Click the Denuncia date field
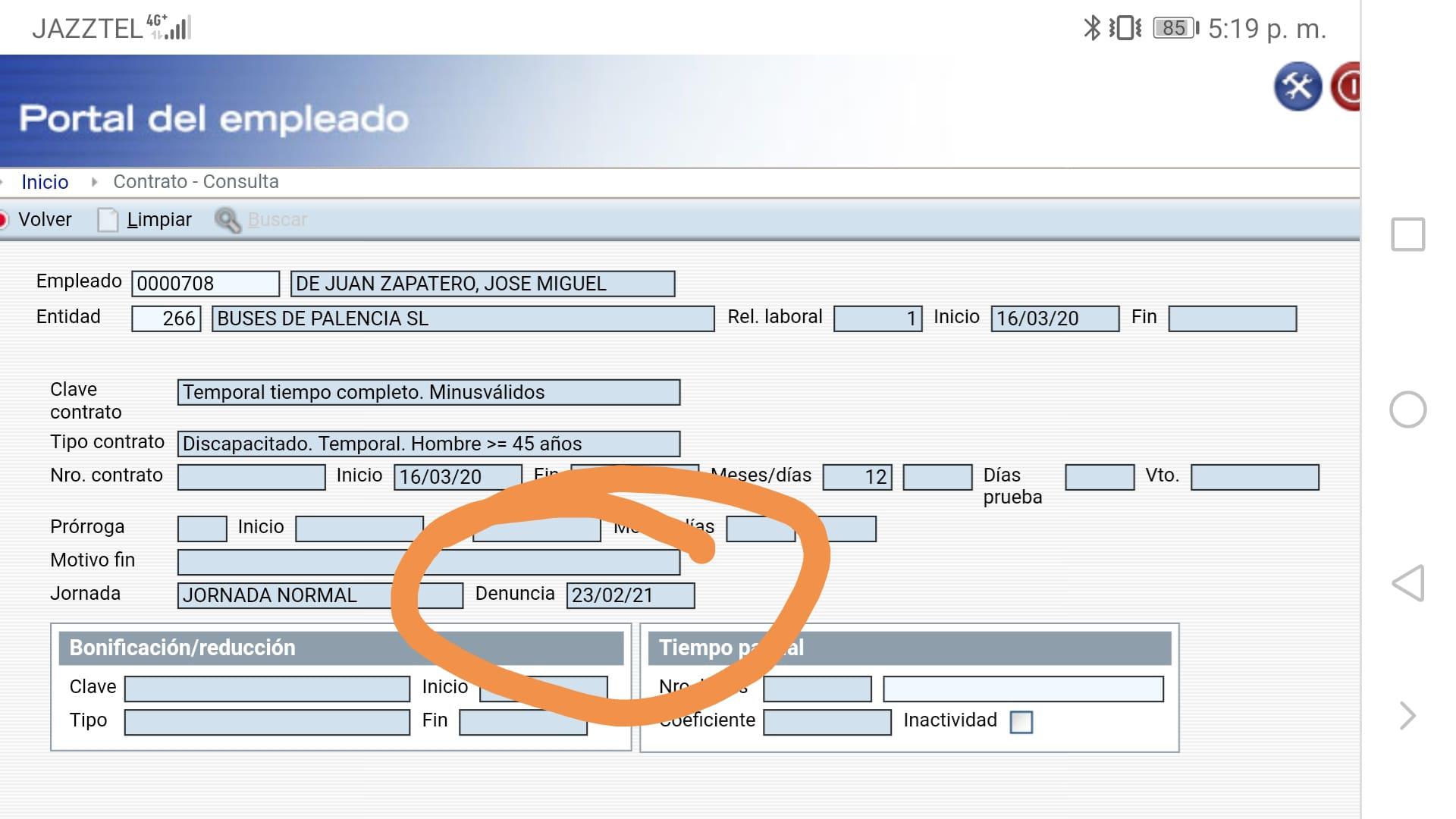The image size is (1456, 819). [x=629, y=595]
